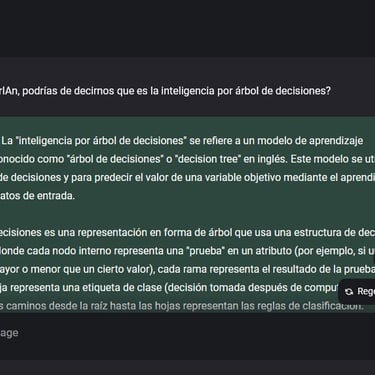Select the user question about árbol de decisiones
Screen dimensions: 375x375
pos(165,91)
